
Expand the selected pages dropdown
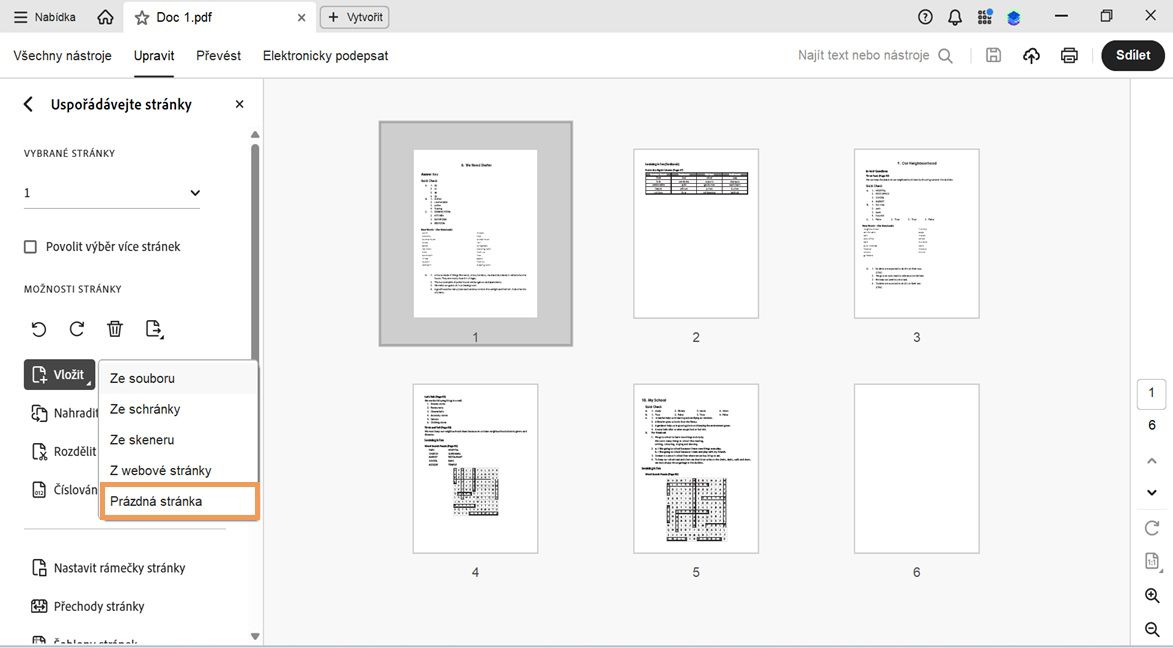tap(112, 192)
